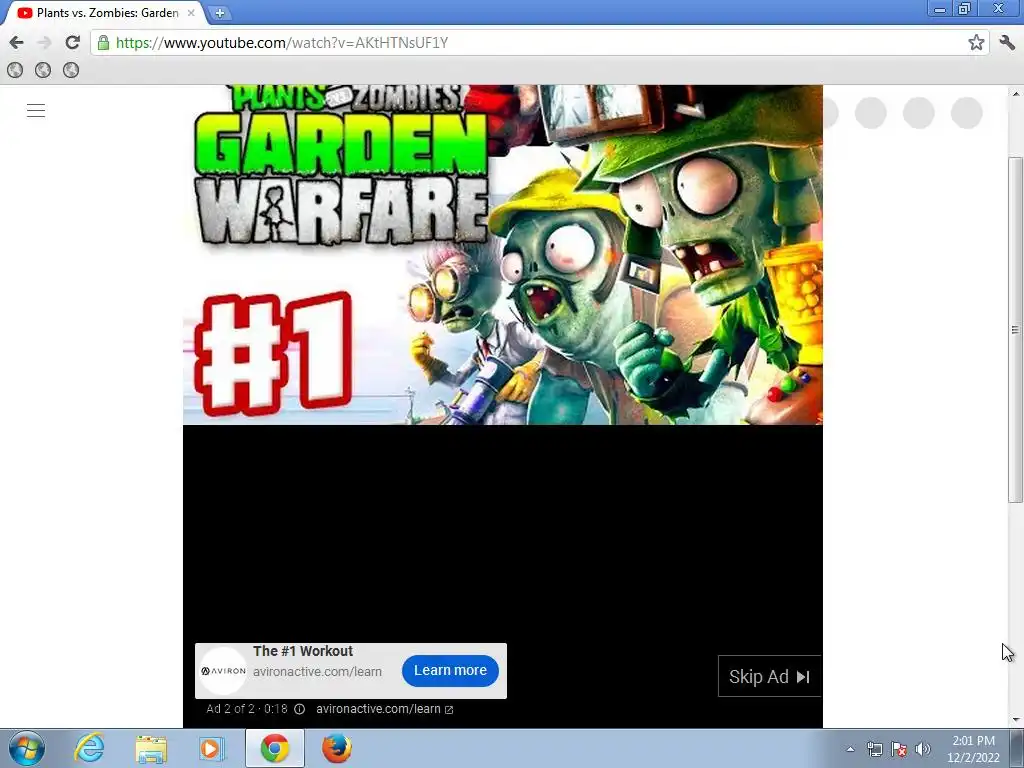Open avironactive.com/learn link in ad card
The image size is (1024, 768).
(317, 672)
